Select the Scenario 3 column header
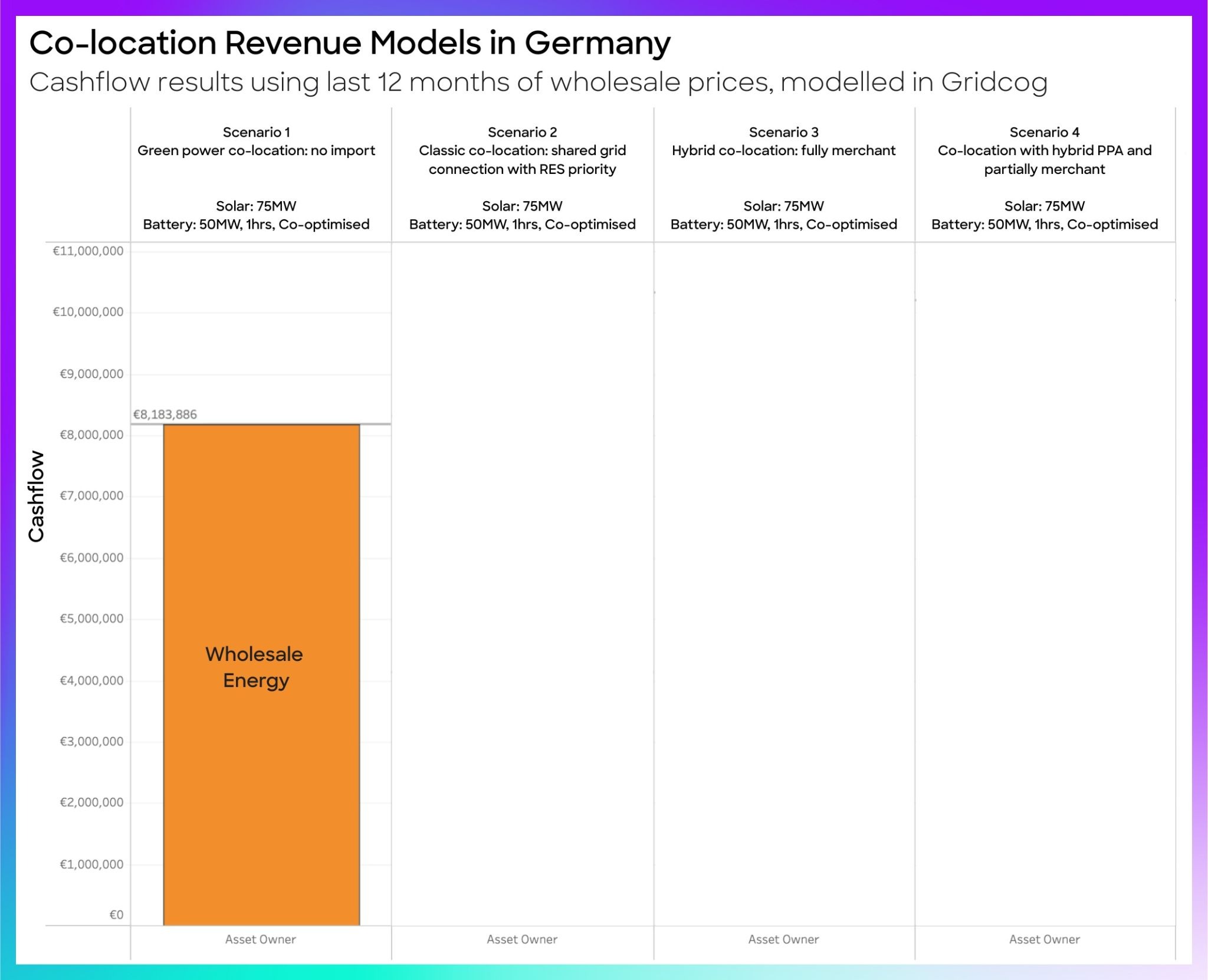The height and width of the screenshot is (980, 1208). 783,132
